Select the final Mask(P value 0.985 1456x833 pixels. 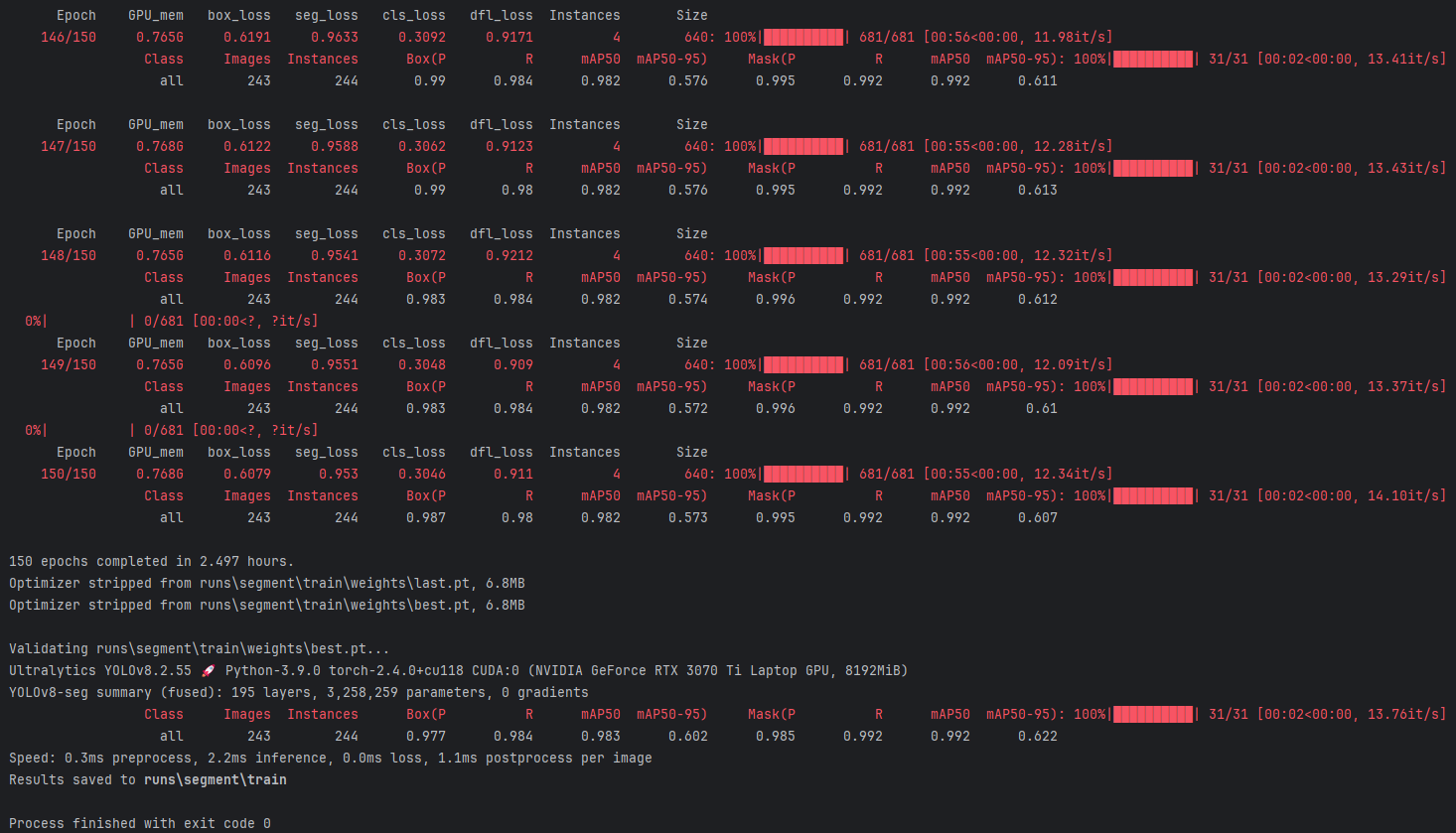click(x=776, y=736)
